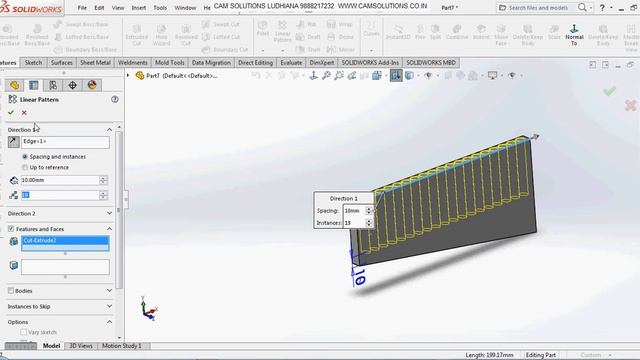Open the Help dropdown arrow
The width and height of the screenshot is (640, 360).
(611, 8)
